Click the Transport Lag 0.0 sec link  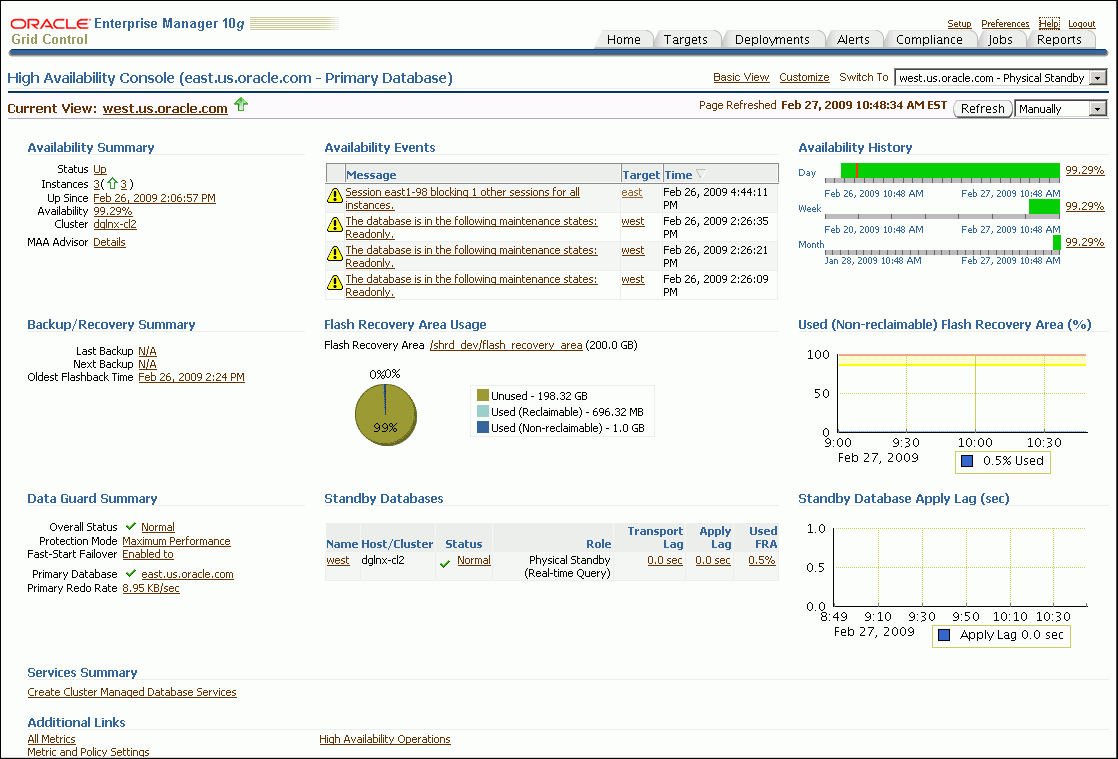[x=665, y=560]
